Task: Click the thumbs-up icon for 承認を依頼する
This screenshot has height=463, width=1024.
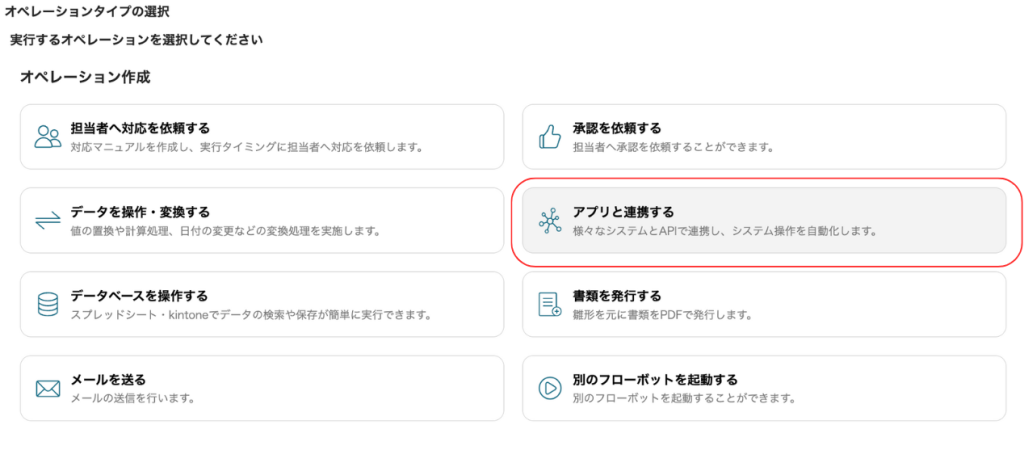Action: click(550, 136)
